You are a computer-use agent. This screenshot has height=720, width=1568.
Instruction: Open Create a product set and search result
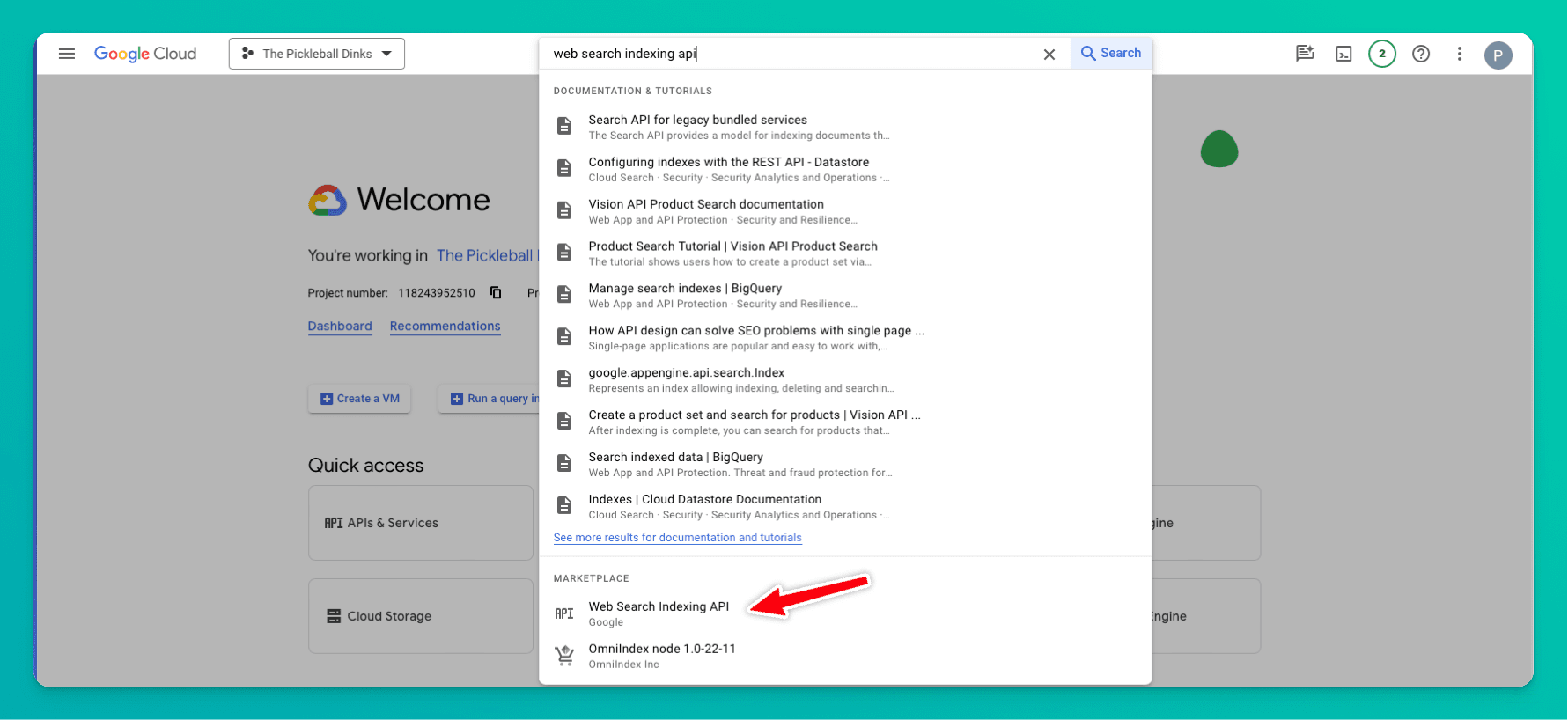845,422
